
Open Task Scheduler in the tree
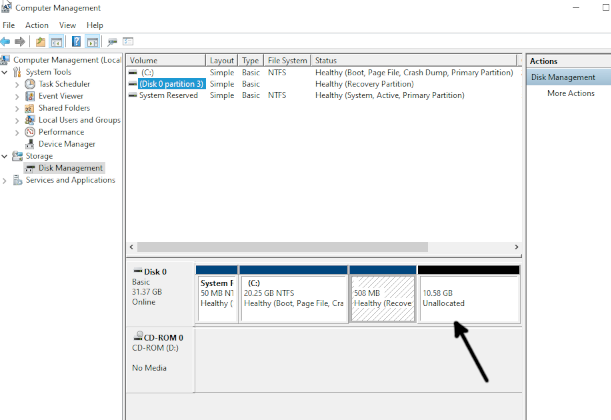coord(64,84)
